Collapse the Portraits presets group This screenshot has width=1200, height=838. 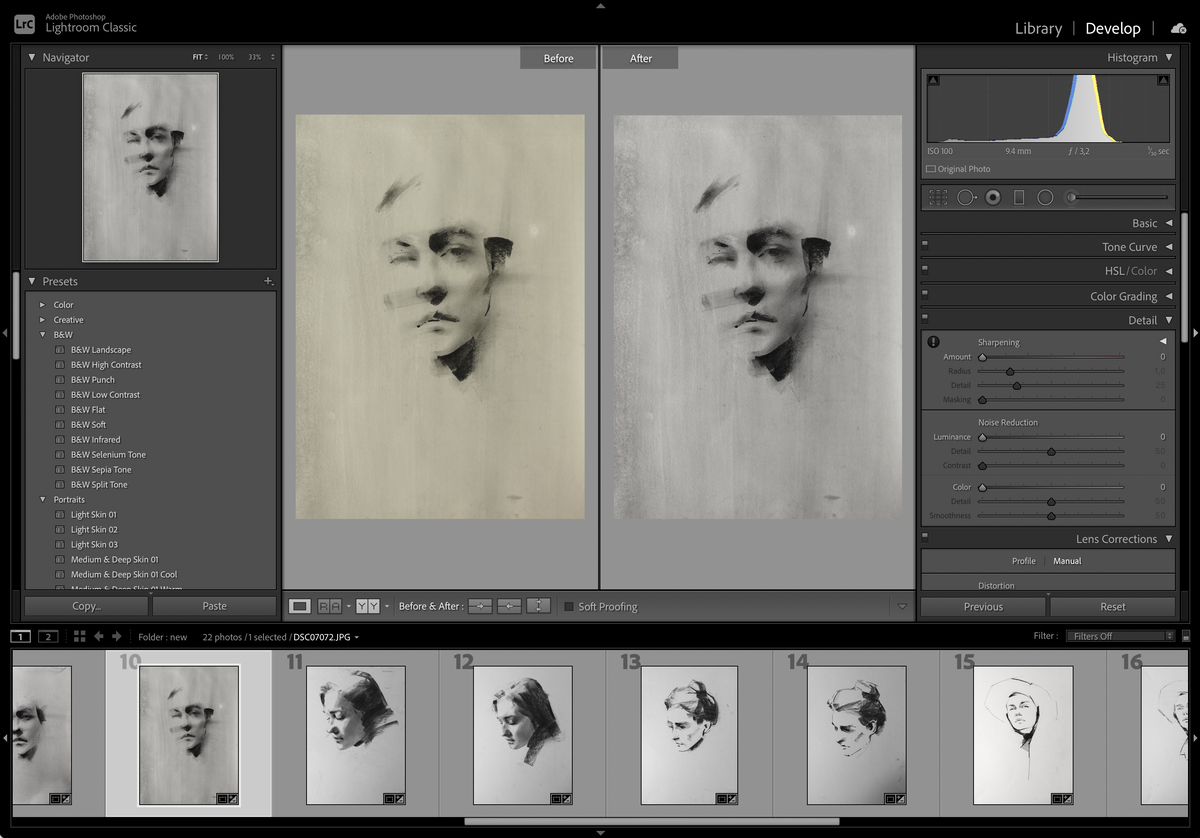(x=42, y=500)
